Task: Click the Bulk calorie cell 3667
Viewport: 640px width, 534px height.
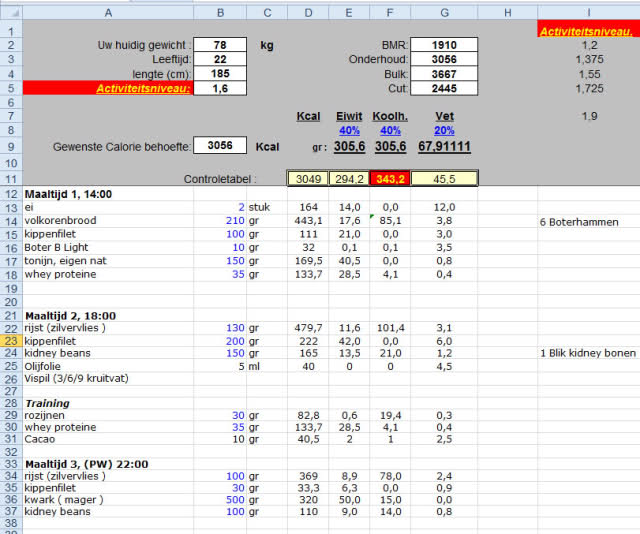Action: point(444,74)
